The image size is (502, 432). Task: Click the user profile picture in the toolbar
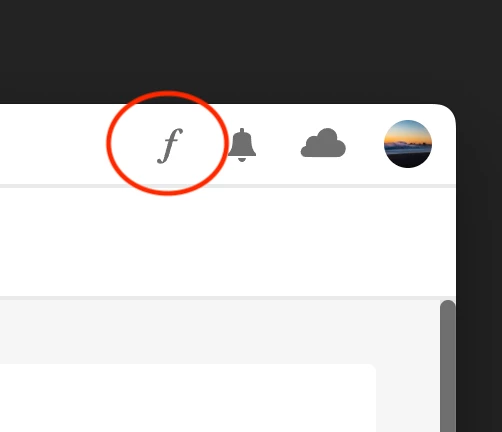[x=408, y=144]
